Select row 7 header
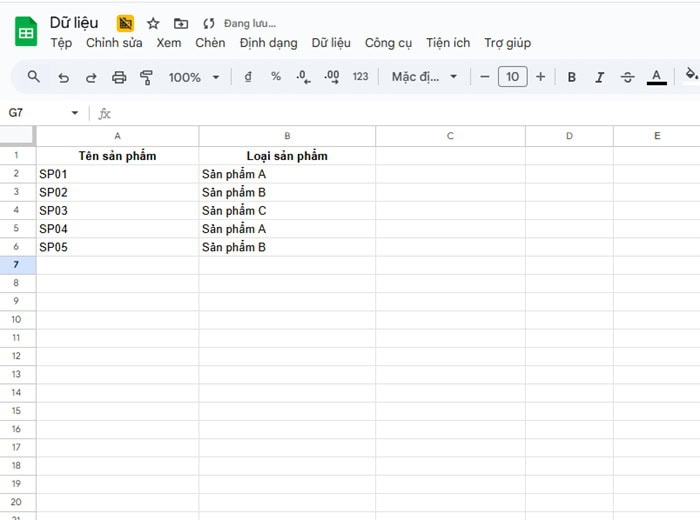The image size is (700, 520). pyautogui.click(x=17, y=265)
